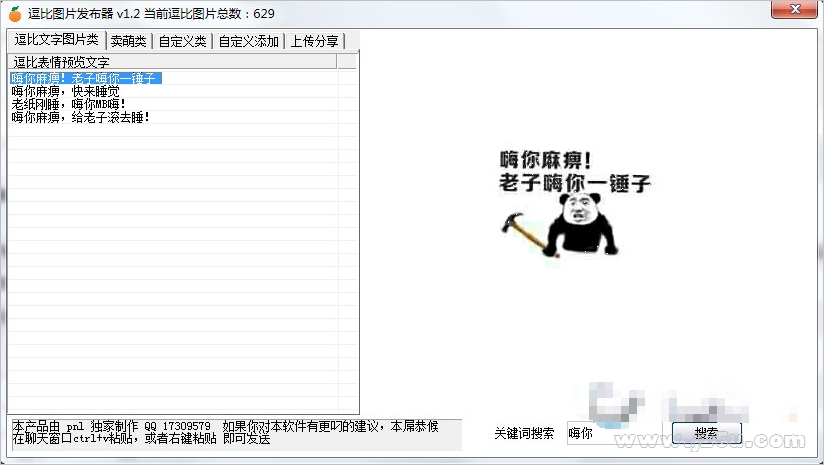Viewport: 824px width, 465px height.
Task: Click the 搜索 button
Action: coord(706,433)
